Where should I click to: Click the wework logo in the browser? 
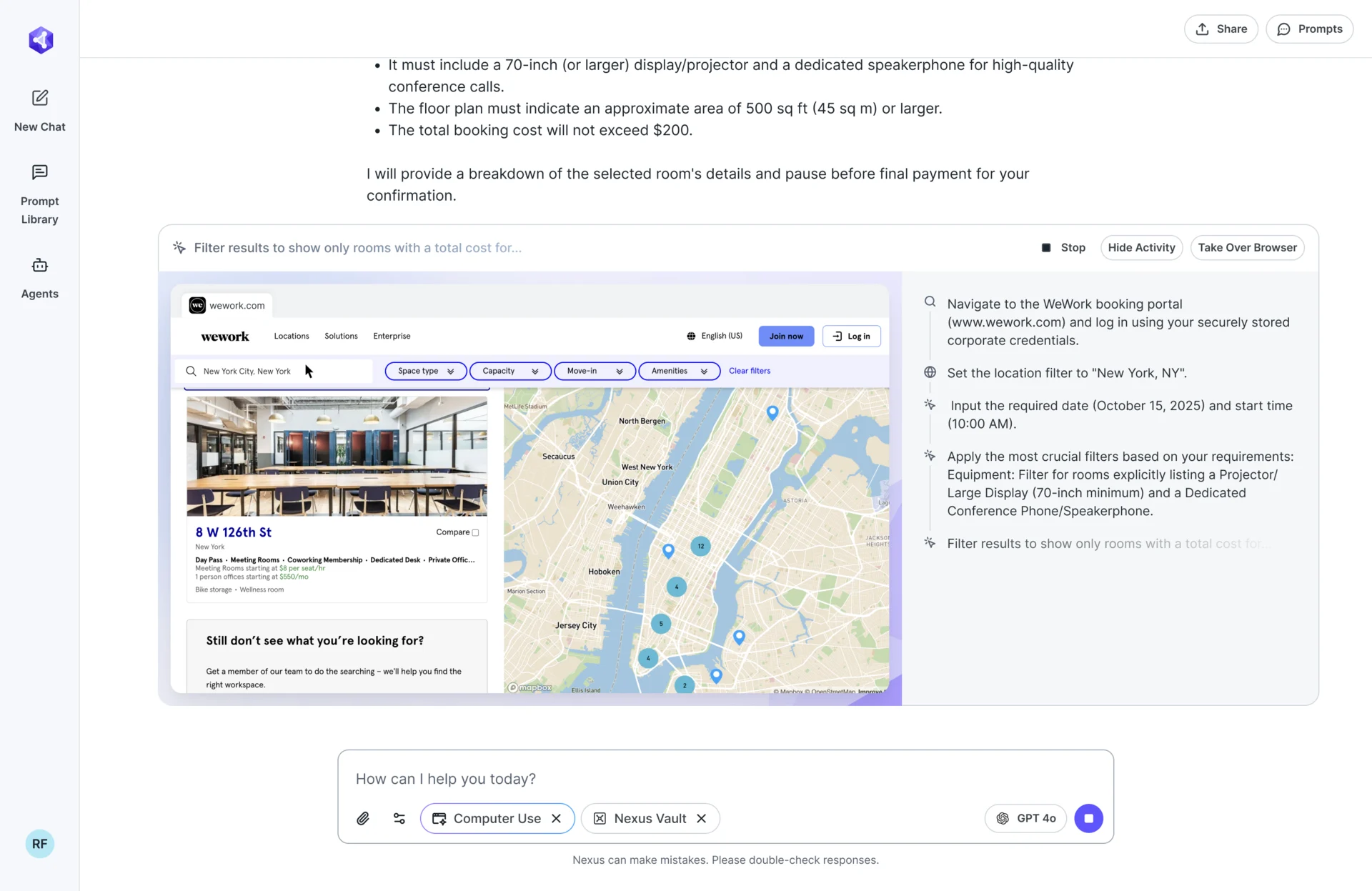coord(225,336)
